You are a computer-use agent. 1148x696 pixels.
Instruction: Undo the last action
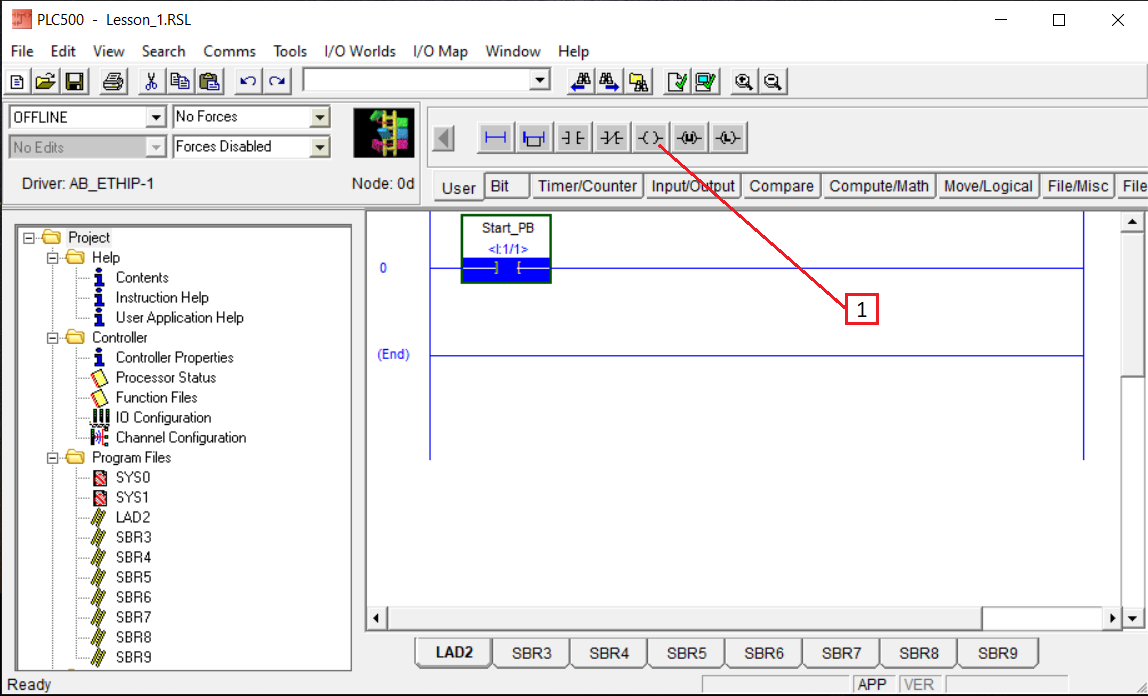248,81
